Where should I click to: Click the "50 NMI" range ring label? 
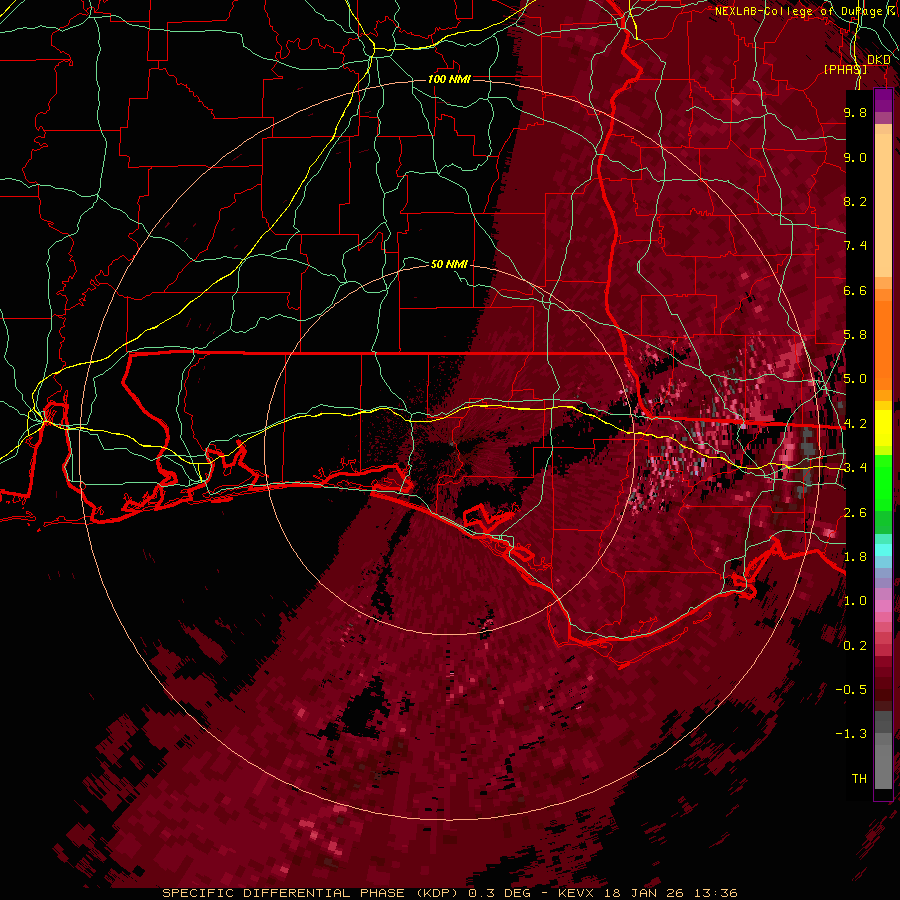449,264
